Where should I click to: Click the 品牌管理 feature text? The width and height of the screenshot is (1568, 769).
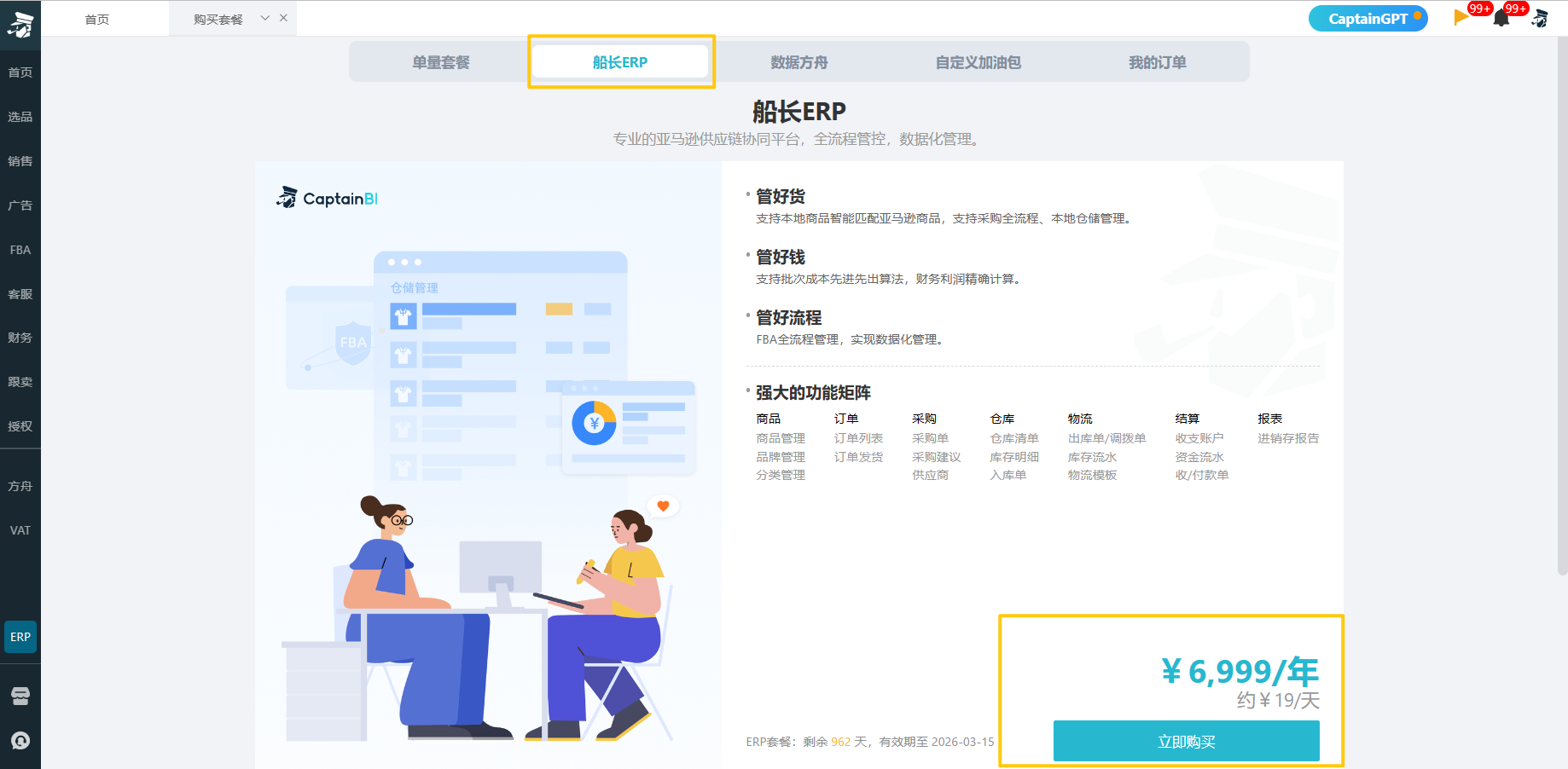point(781,457)
